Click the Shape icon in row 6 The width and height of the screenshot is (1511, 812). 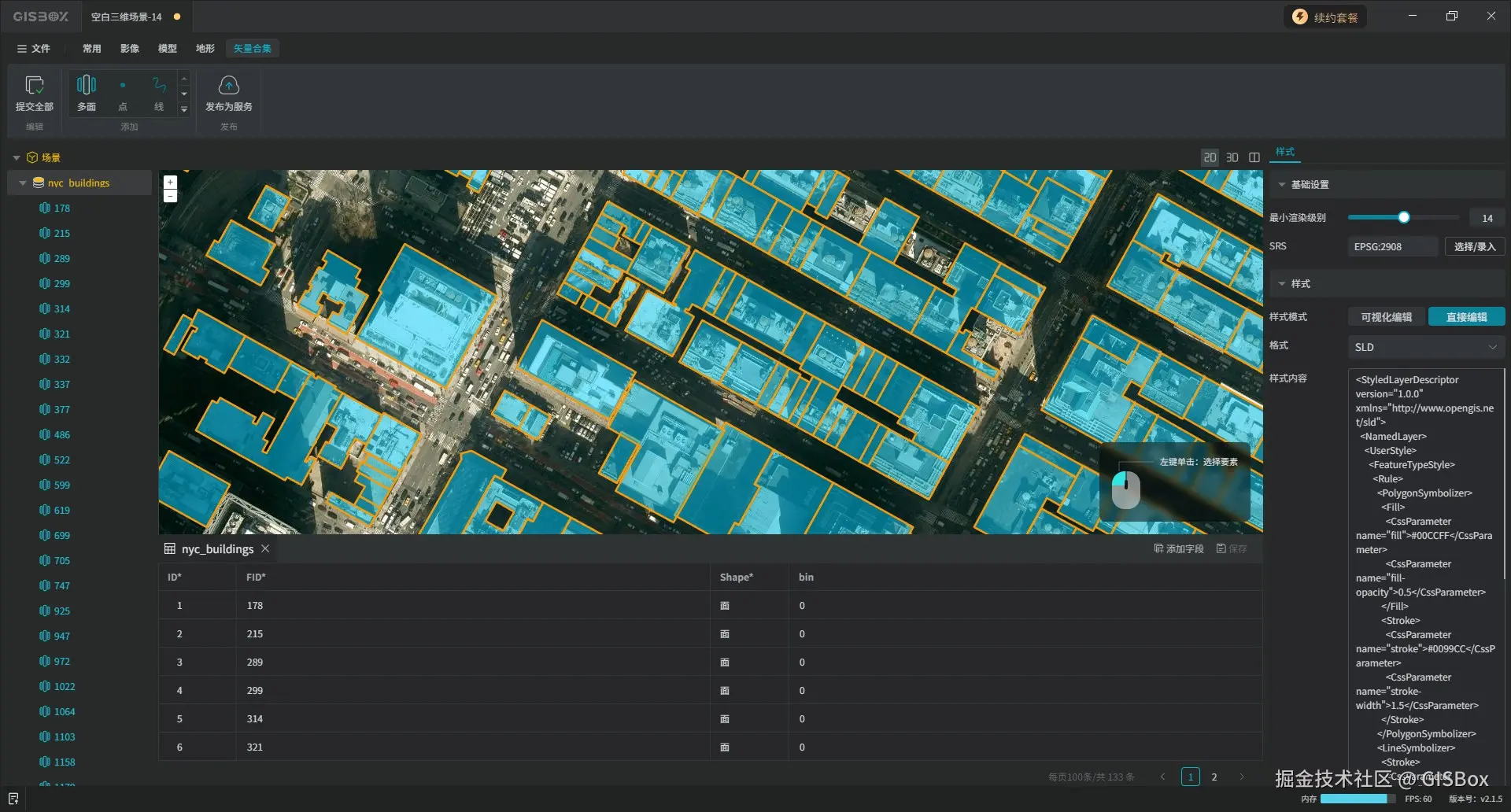(x=725, y=747)
